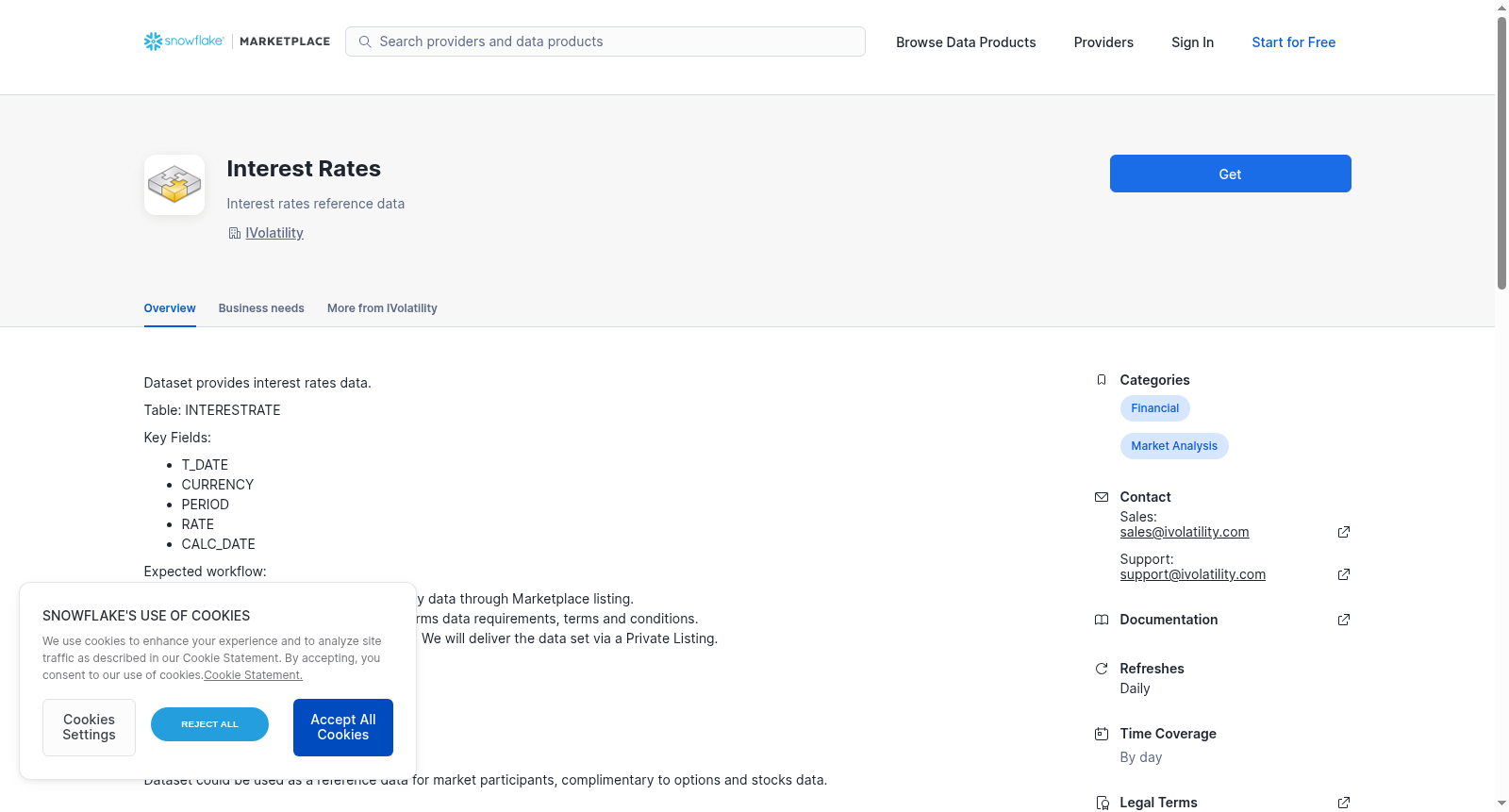This screenshot has height=812, width=1509.
Task: Click the scrollbar down arrow
Action: tap(1501, 804)
